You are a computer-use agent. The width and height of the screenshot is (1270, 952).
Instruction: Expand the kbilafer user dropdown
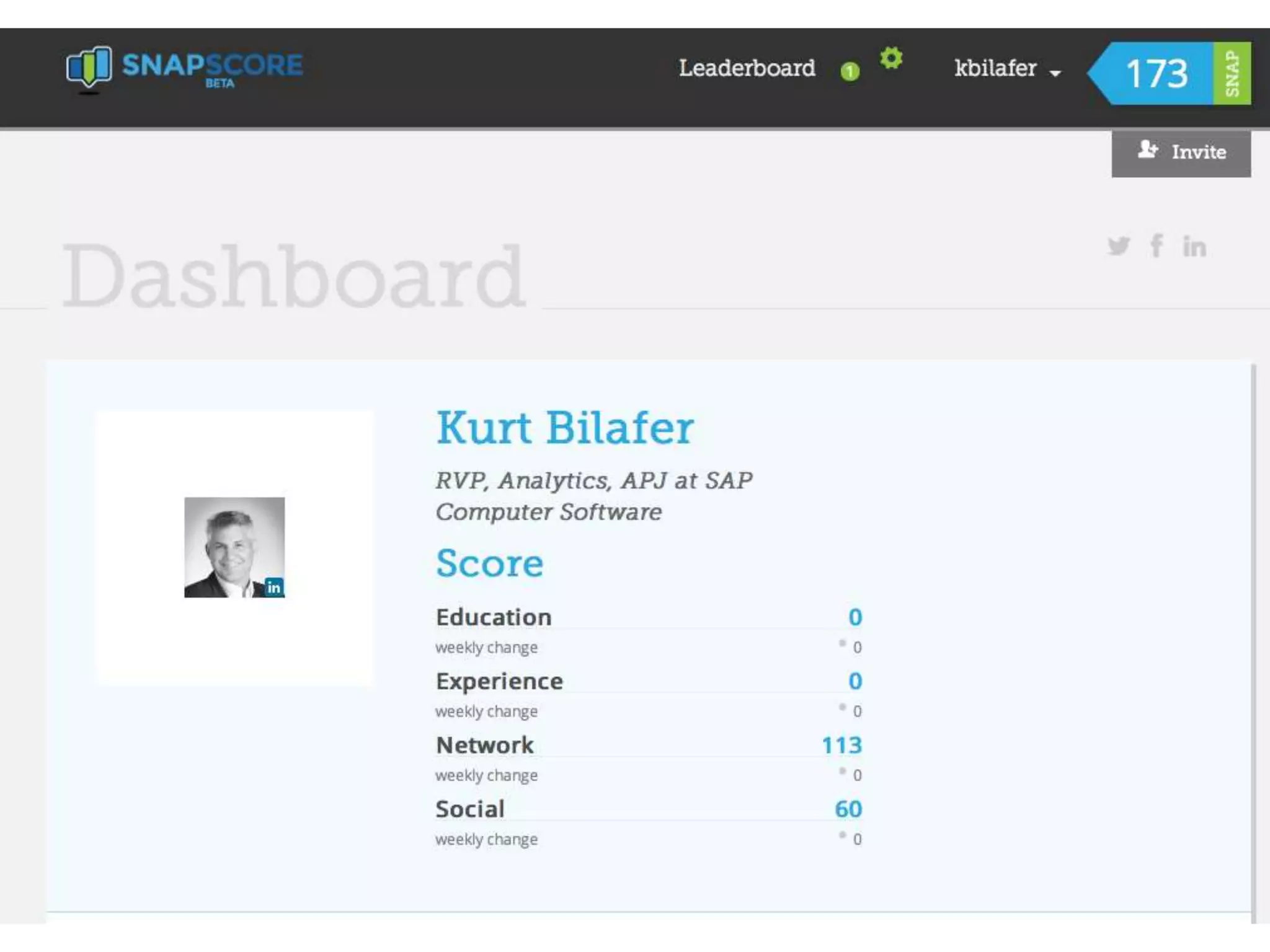click(995, 68)
